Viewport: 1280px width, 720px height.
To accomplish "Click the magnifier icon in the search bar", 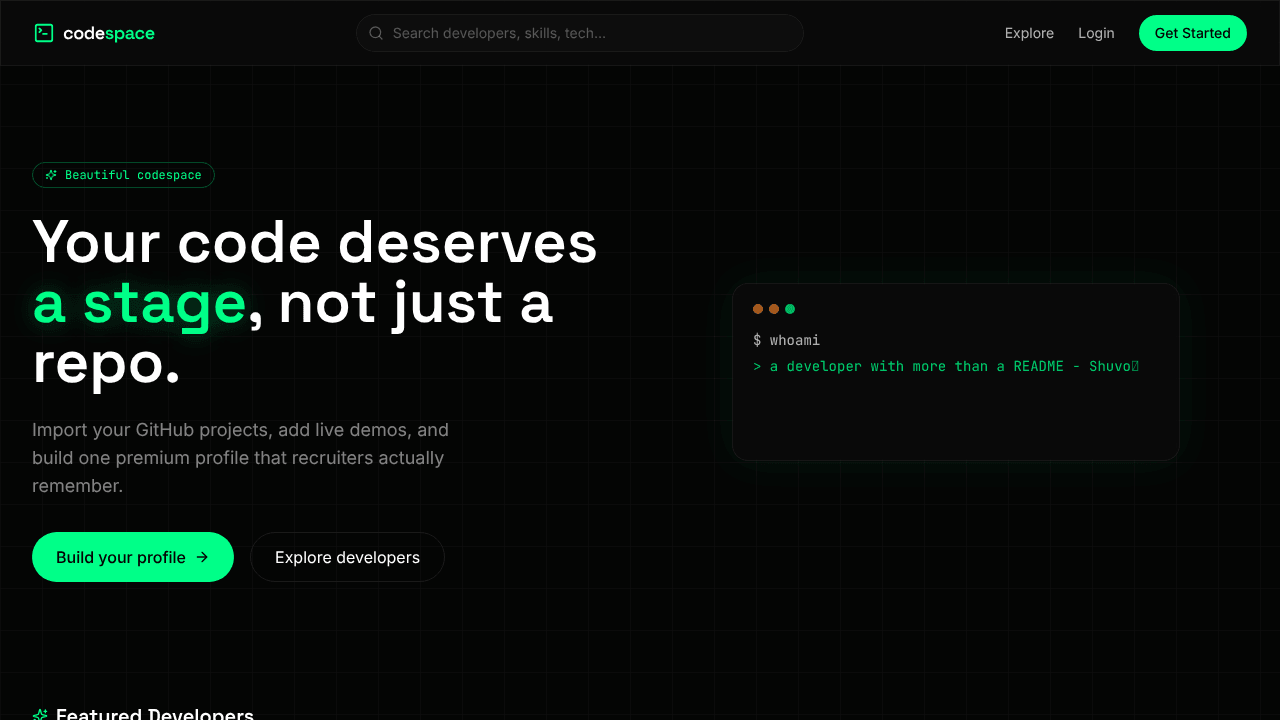I will pyautogui.click(x=376, y=33).
